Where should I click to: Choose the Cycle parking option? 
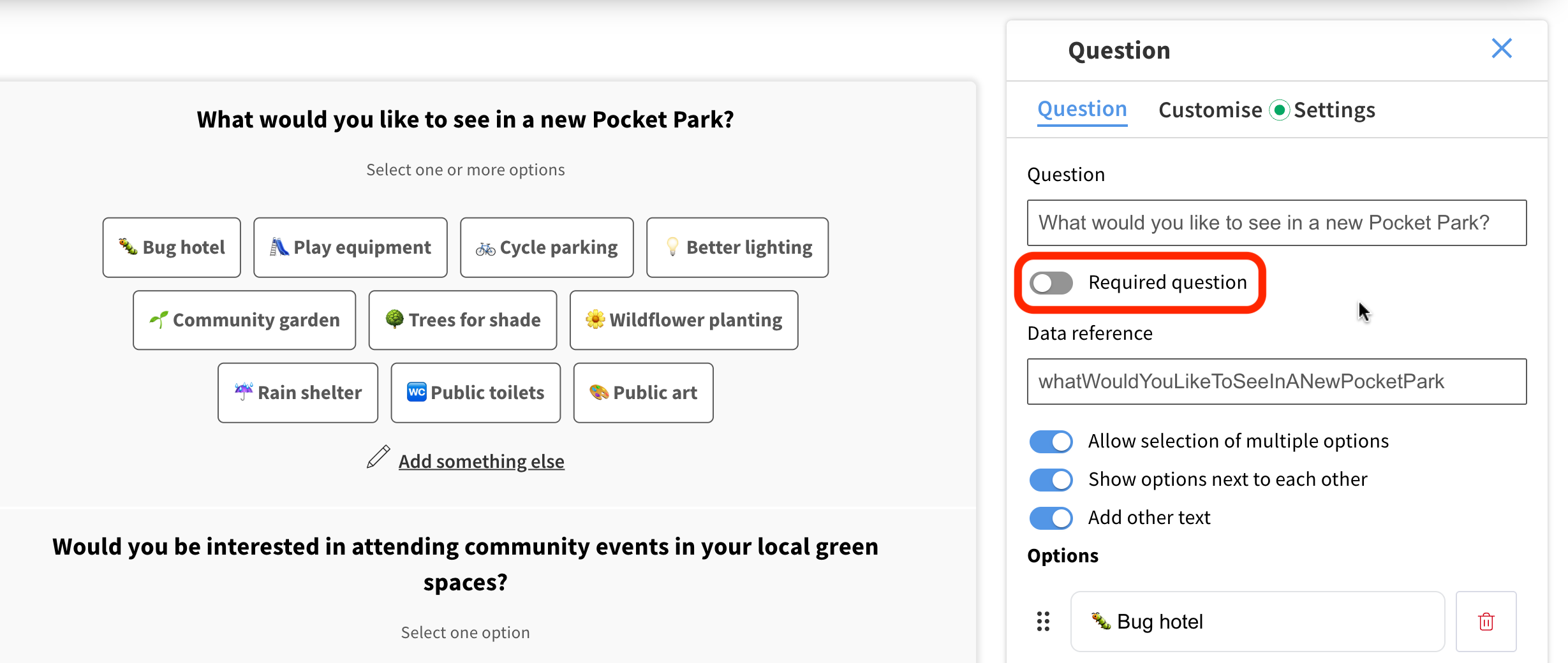click(x=547, y=247)
